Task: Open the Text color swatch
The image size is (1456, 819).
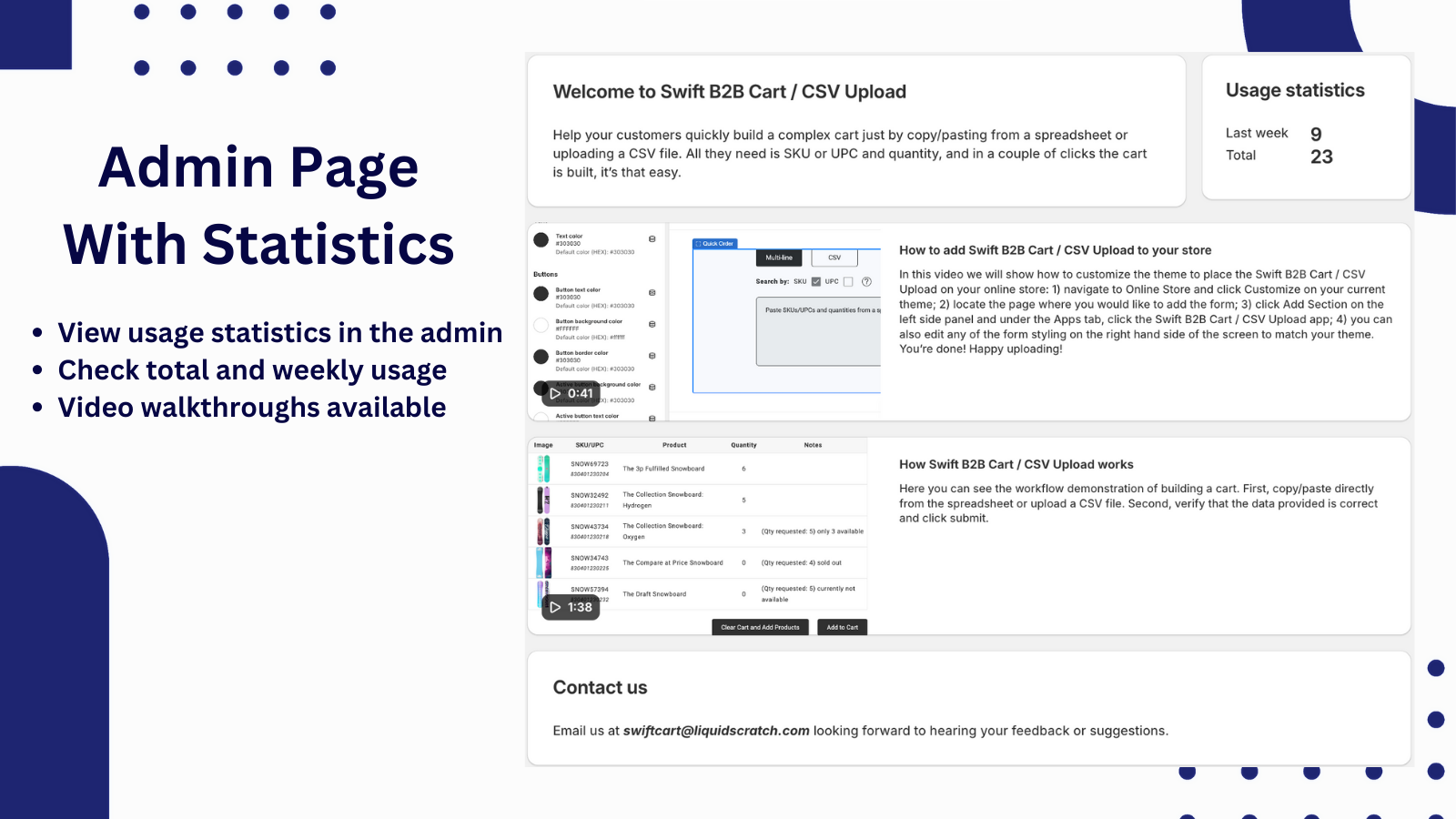Action: pos(541,240)
